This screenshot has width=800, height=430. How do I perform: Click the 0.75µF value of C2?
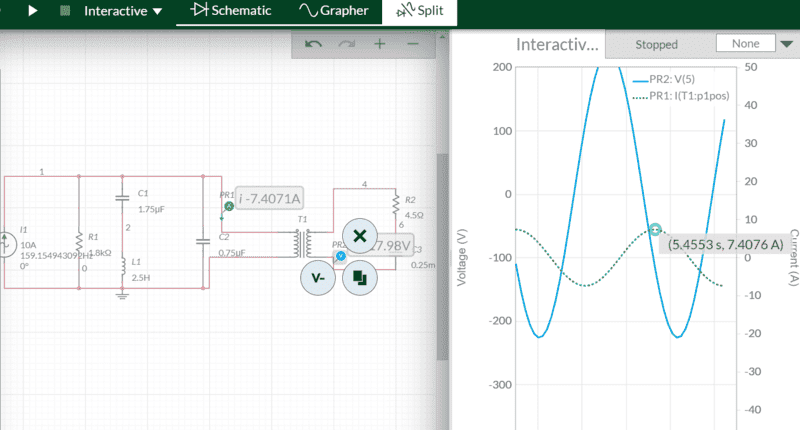tap(232, 252)
